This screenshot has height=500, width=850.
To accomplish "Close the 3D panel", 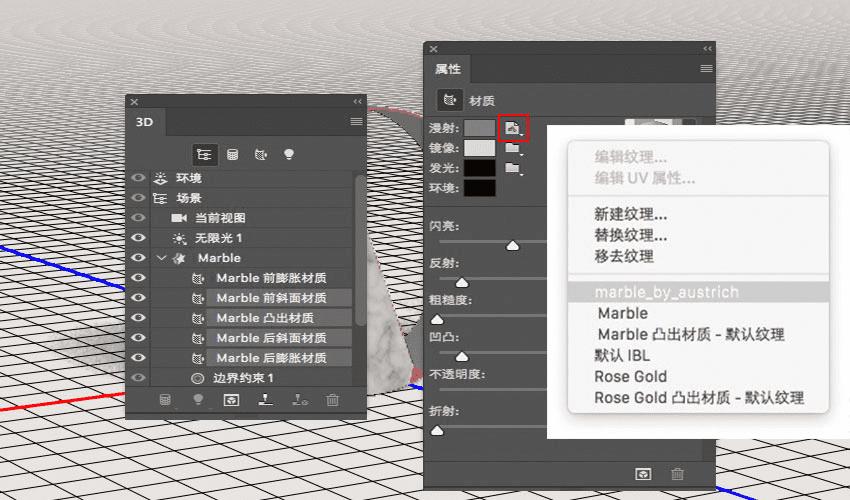I will 134,102.
